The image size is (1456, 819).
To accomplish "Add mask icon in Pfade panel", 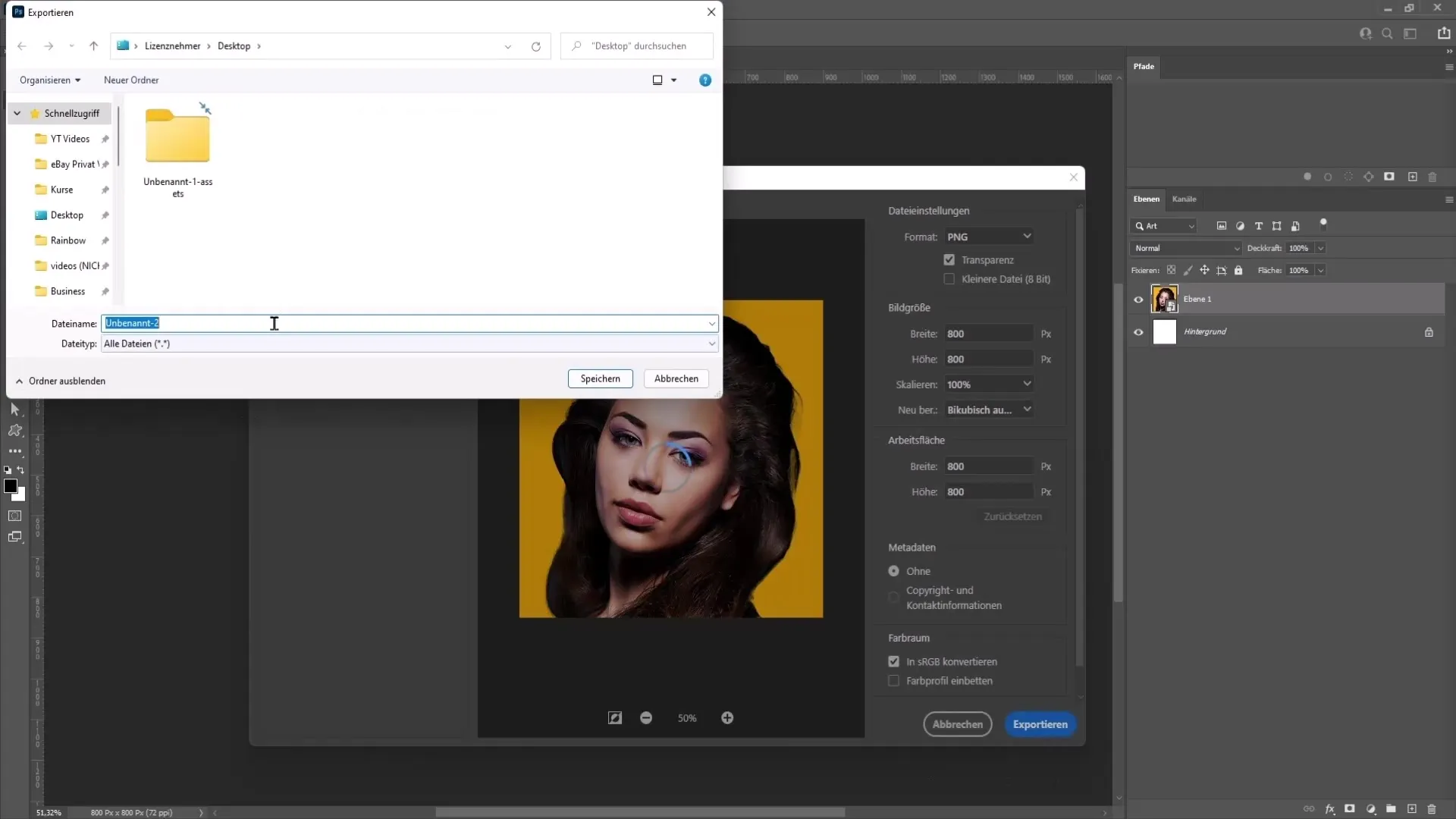I will 1389,177.
